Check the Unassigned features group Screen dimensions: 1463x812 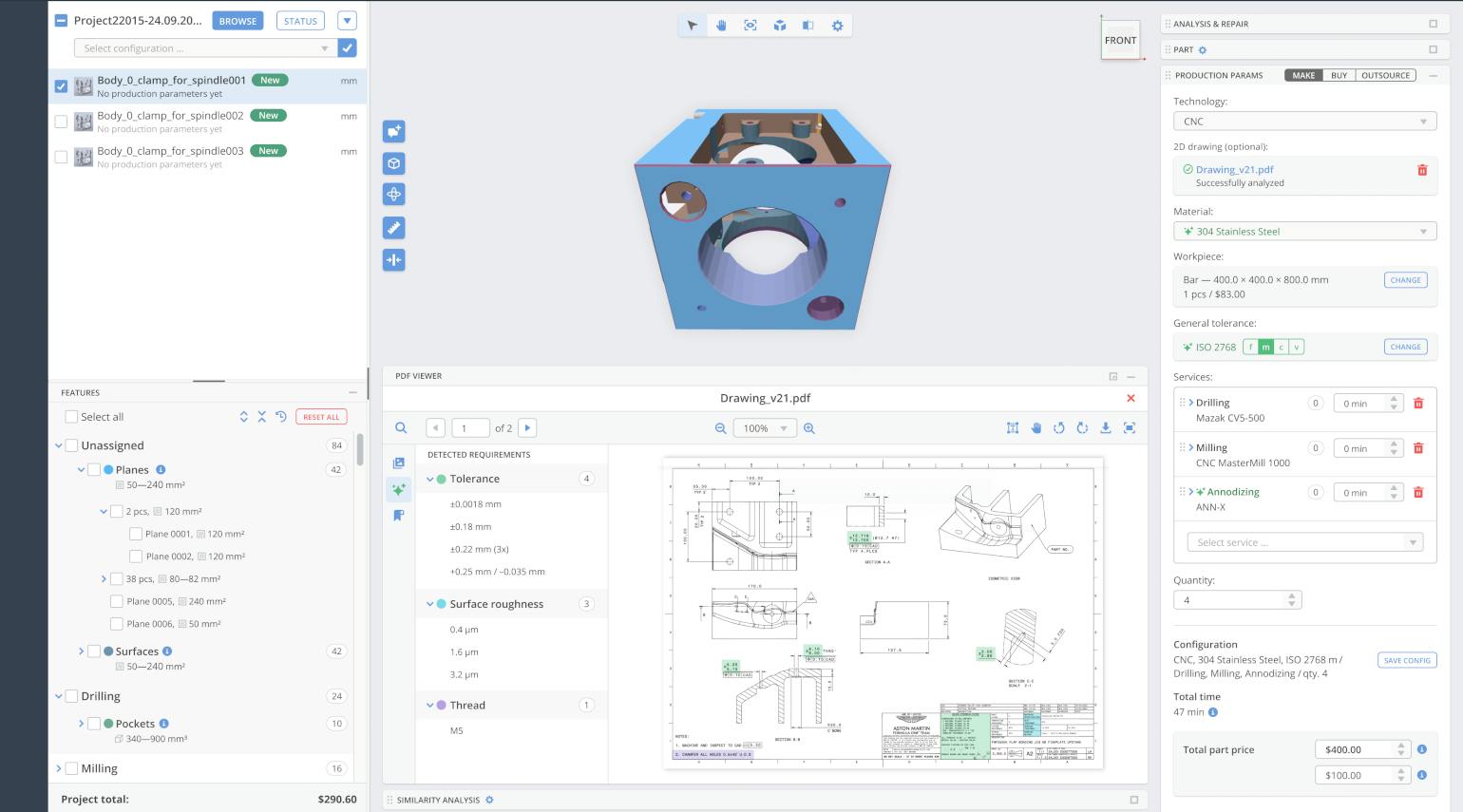[71, 445]
